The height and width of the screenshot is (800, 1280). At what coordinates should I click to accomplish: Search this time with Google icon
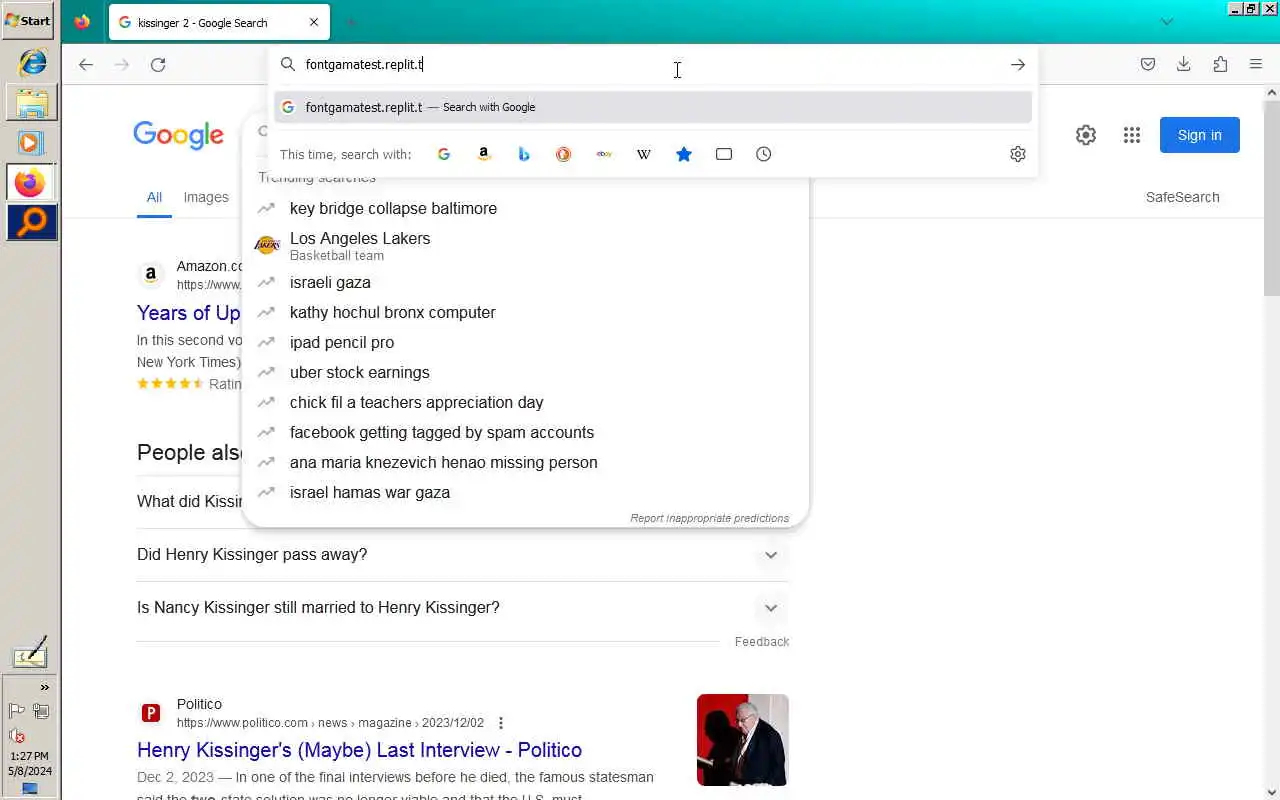pyautogui.click(x=444, y=154)
